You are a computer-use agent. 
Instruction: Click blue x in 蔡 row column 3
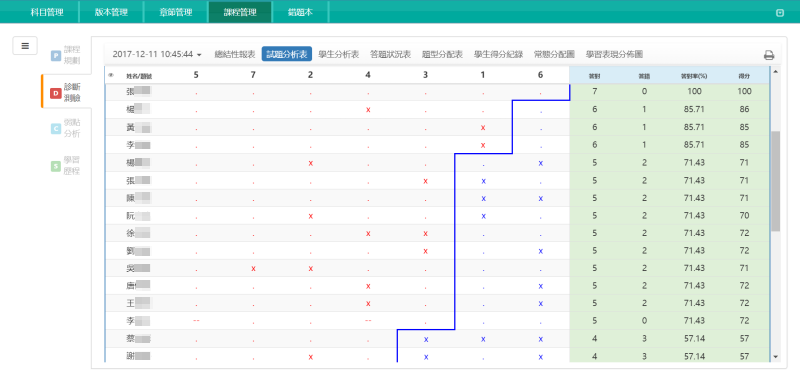click(x=426, y=339)
